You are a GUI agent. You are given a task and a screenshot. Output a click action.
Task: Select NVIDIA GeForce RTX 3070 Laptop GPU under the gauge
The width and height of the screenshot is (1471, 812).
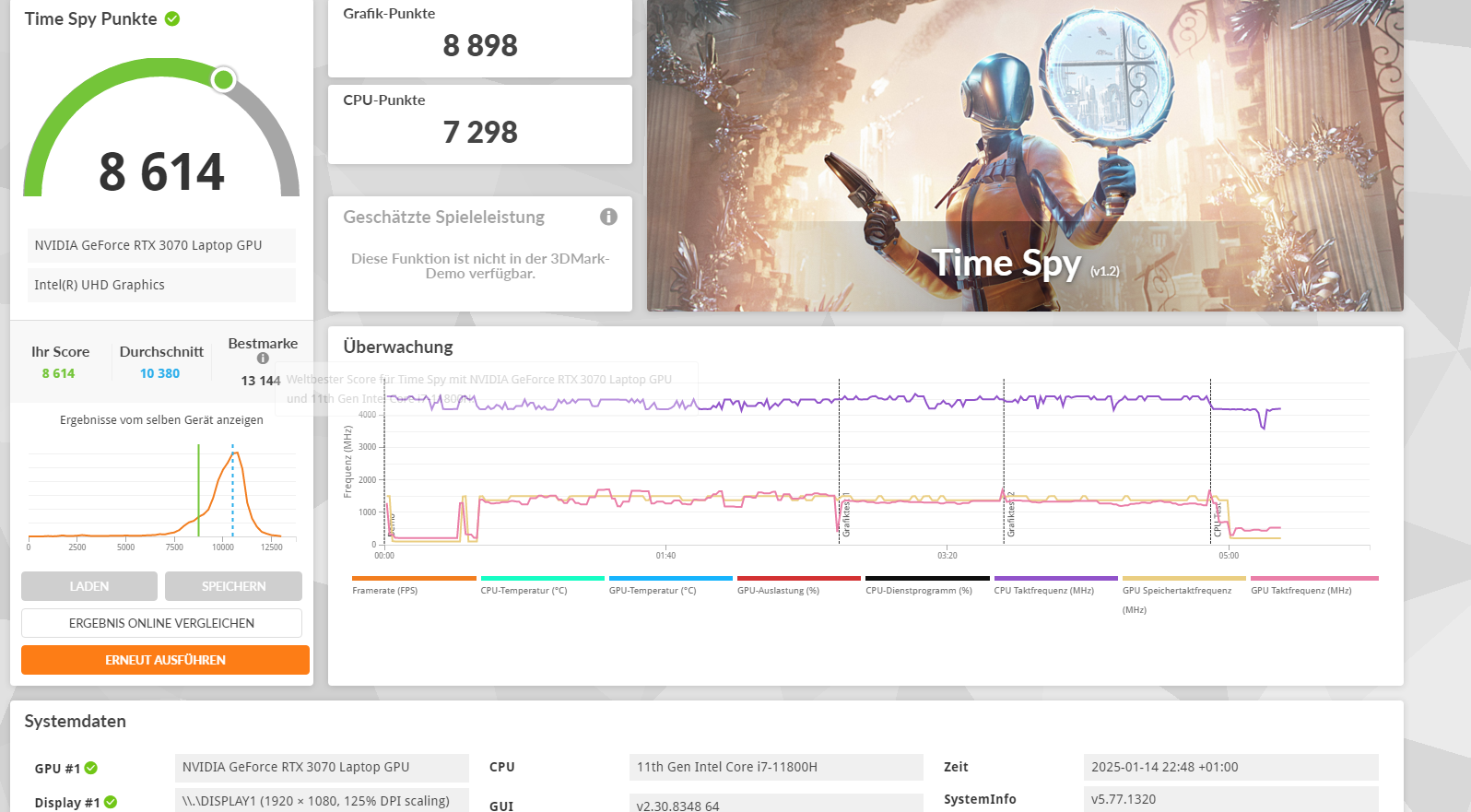point(161,245)
